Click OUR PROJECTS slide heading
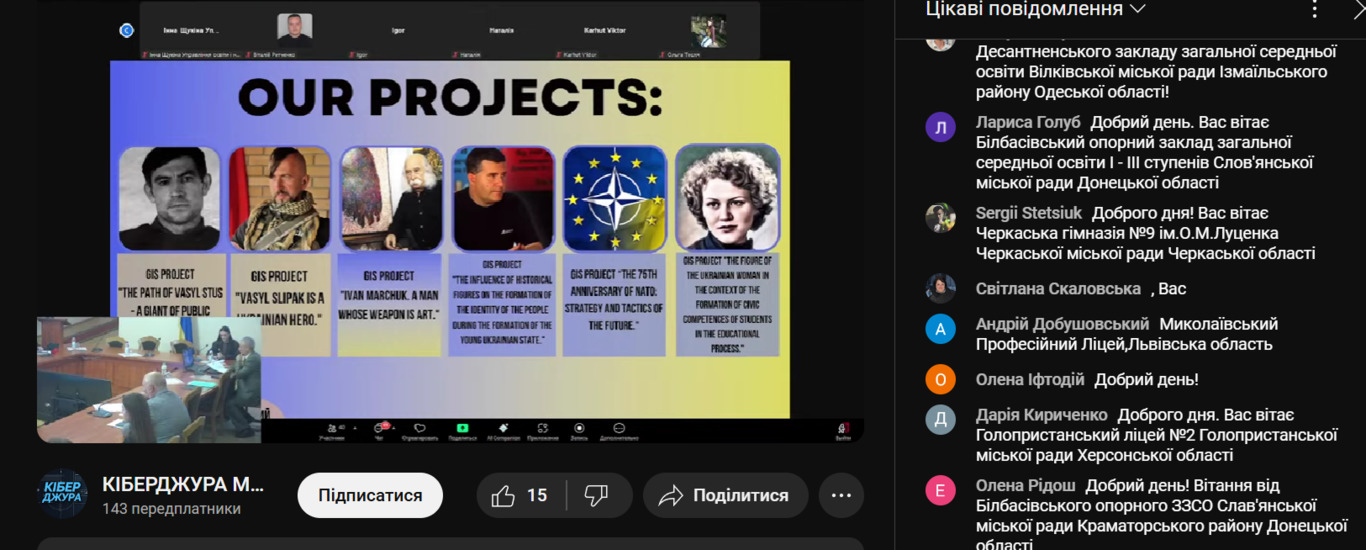 pos(450,98)
